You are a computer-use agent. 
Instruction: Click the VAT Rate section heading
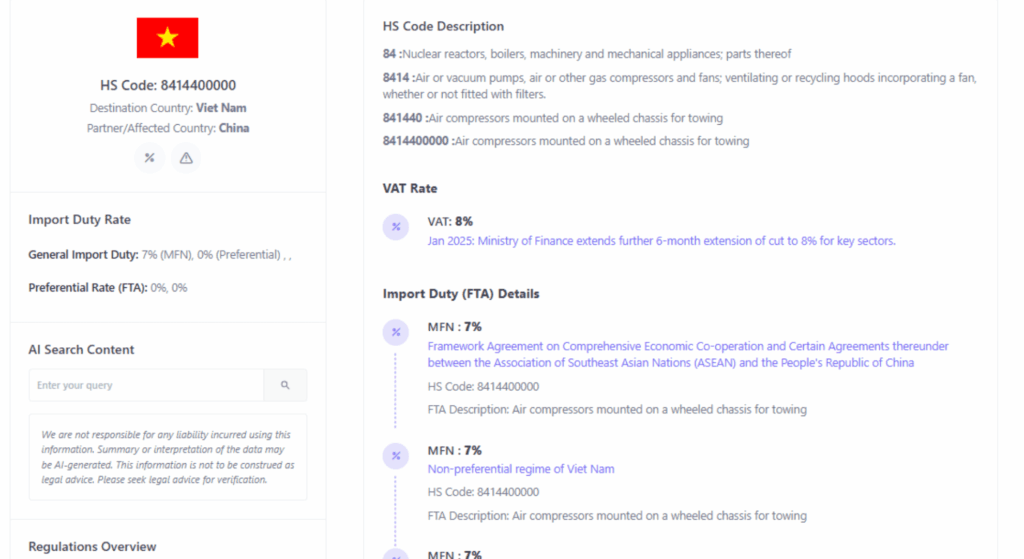[410, 188]
